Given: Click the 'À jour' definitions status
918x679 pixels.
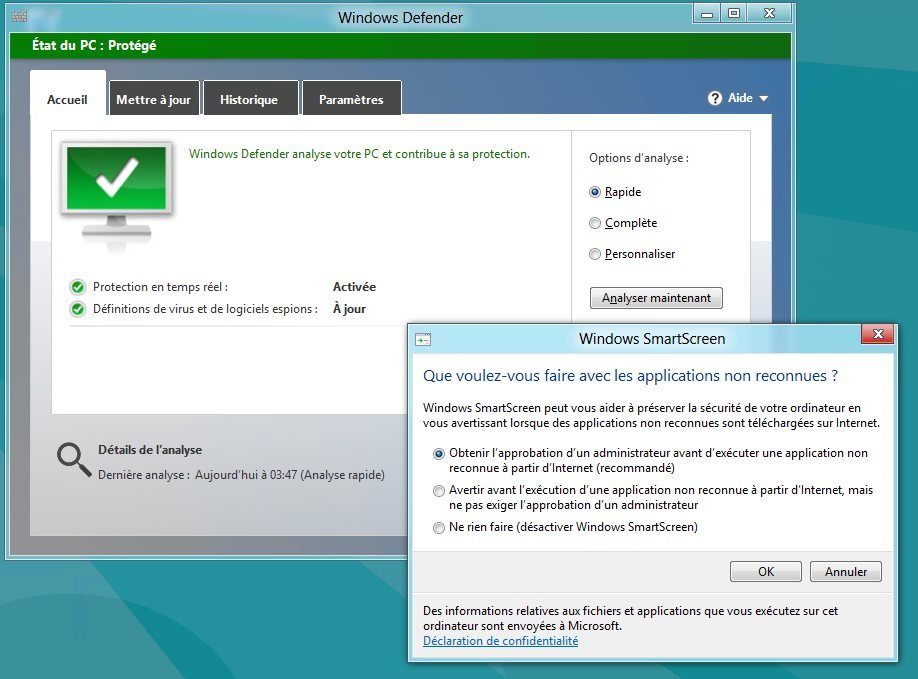Looking at the screenshot, I should pyautogui.click(x=349, y=309).
